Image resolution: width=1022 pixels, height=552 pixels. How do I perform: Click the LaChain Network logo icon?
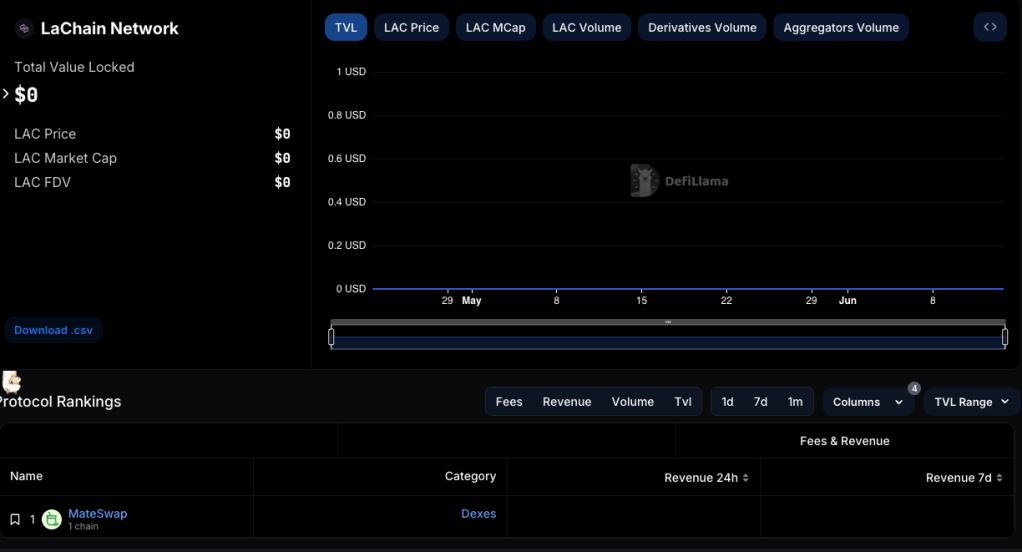tap(24, 29)
